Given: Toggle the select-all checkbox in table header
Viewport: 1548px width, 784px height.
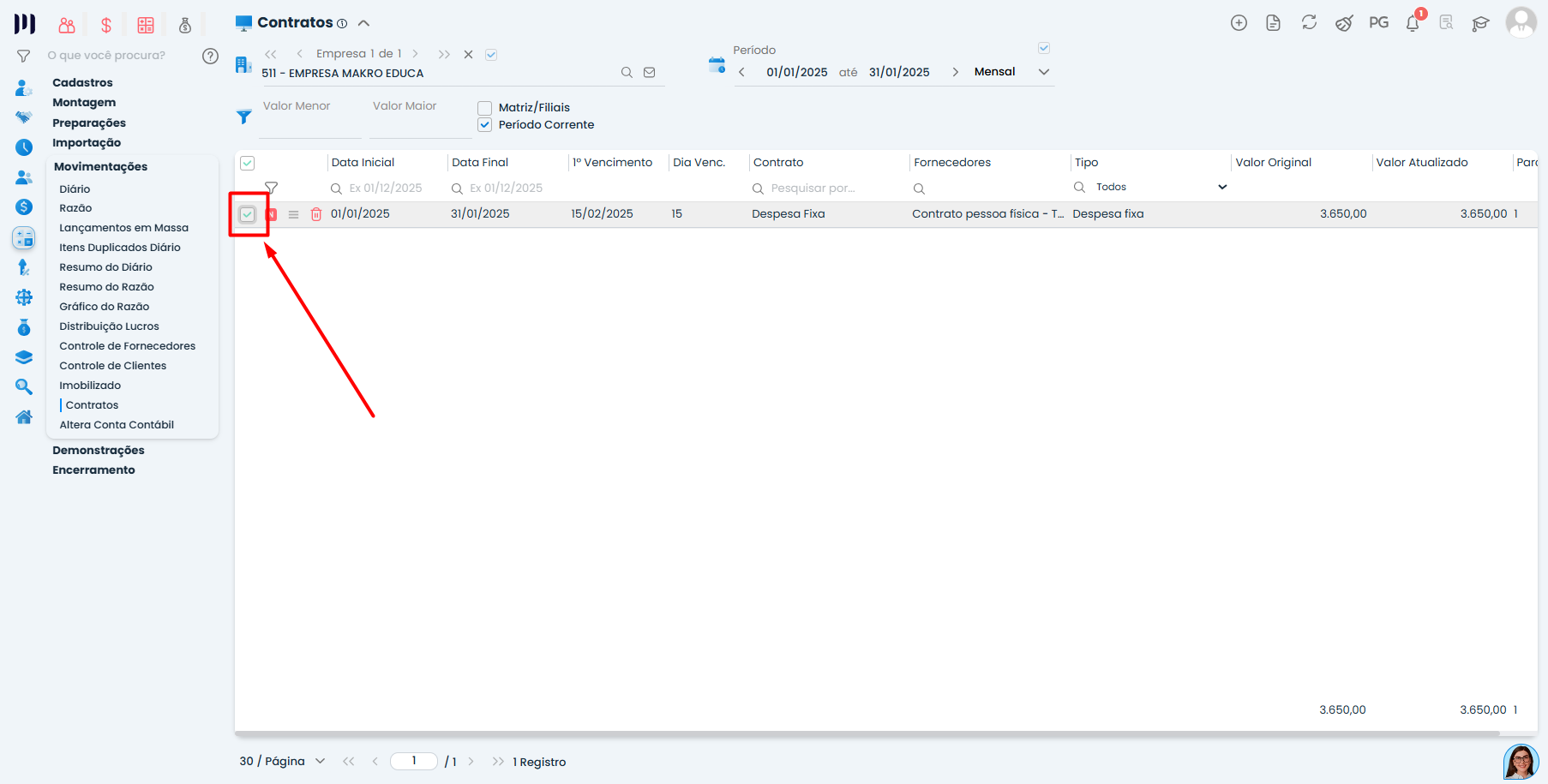Looking at the screenshot, I should pyautogui.click(x=248, y=163).
